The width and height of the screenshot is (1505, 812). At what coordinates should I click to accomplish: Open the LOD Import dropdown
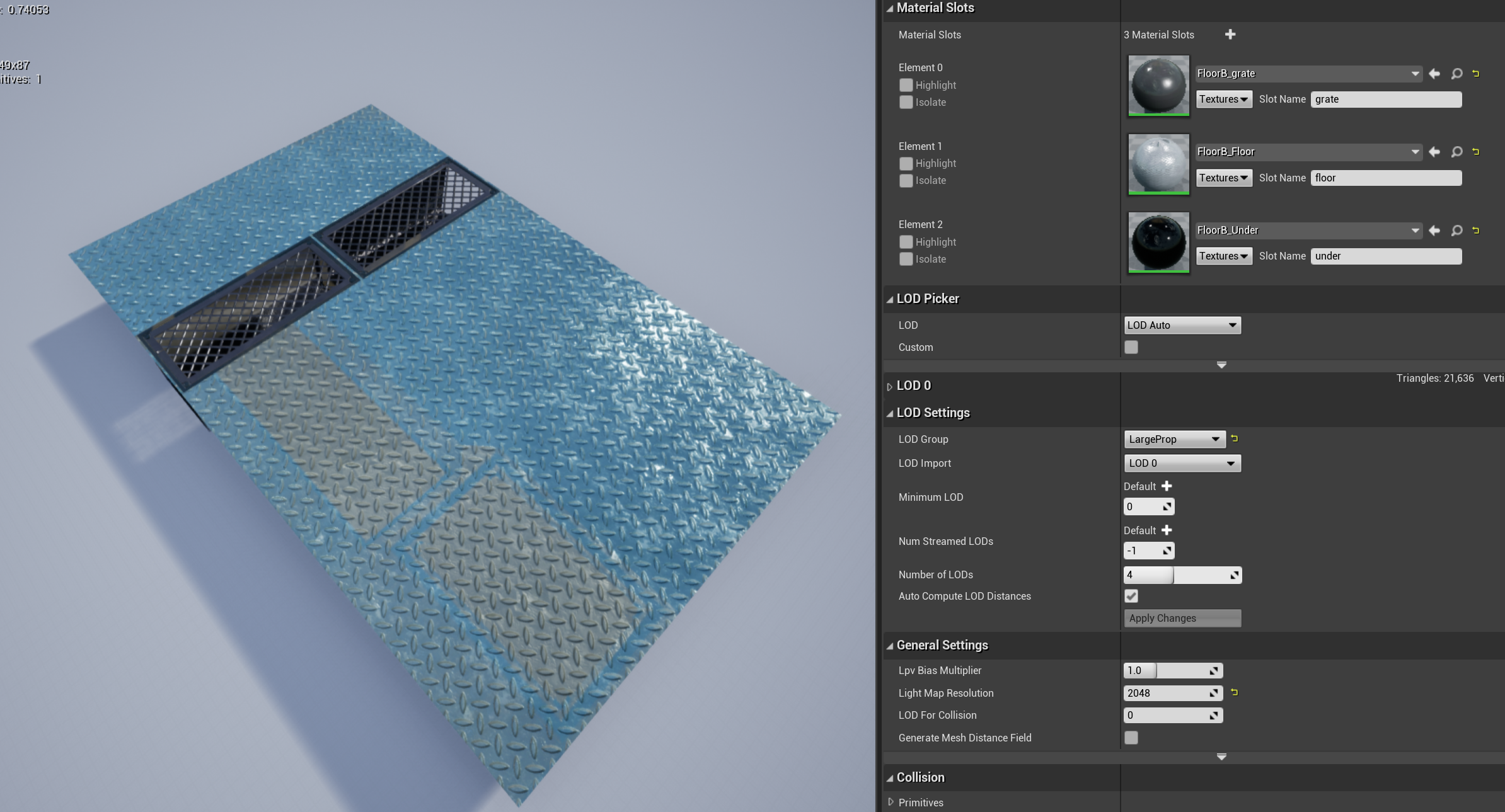(1182, 463)
